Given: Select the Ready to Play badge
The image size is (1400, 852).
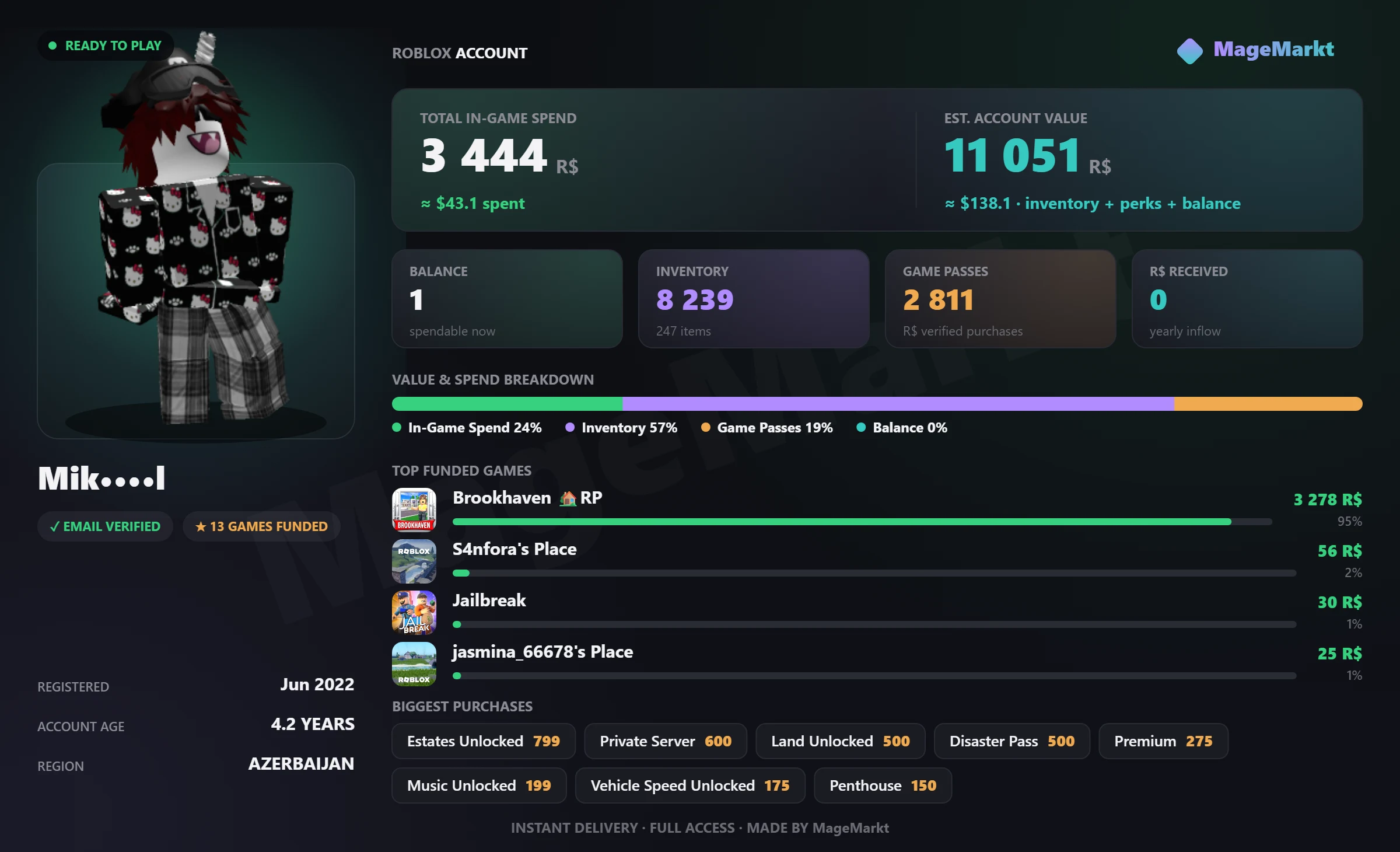Looking at the screenshot, I should click(x=106, y=46).
